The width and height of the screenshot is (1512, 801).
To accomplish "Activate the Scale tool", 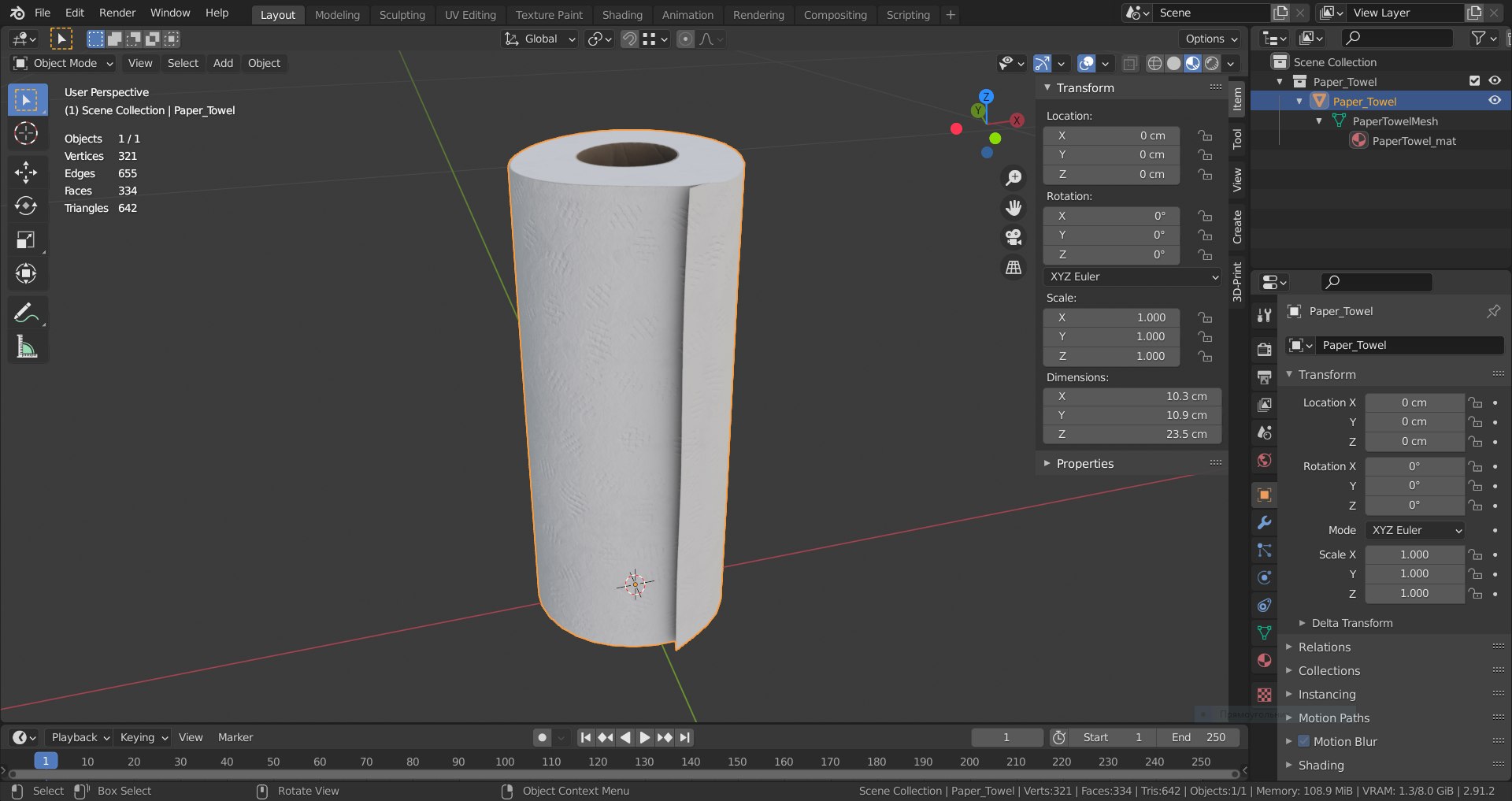I will pyautogui.click(x=26, y=239).
